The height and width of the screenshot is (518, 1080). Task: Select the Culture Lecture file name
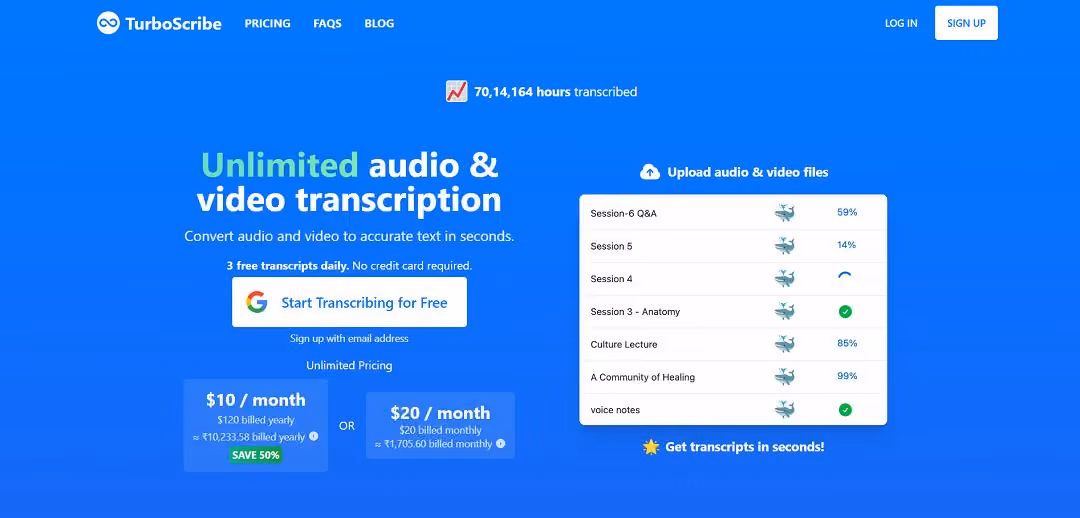click(x=623, y=344)
